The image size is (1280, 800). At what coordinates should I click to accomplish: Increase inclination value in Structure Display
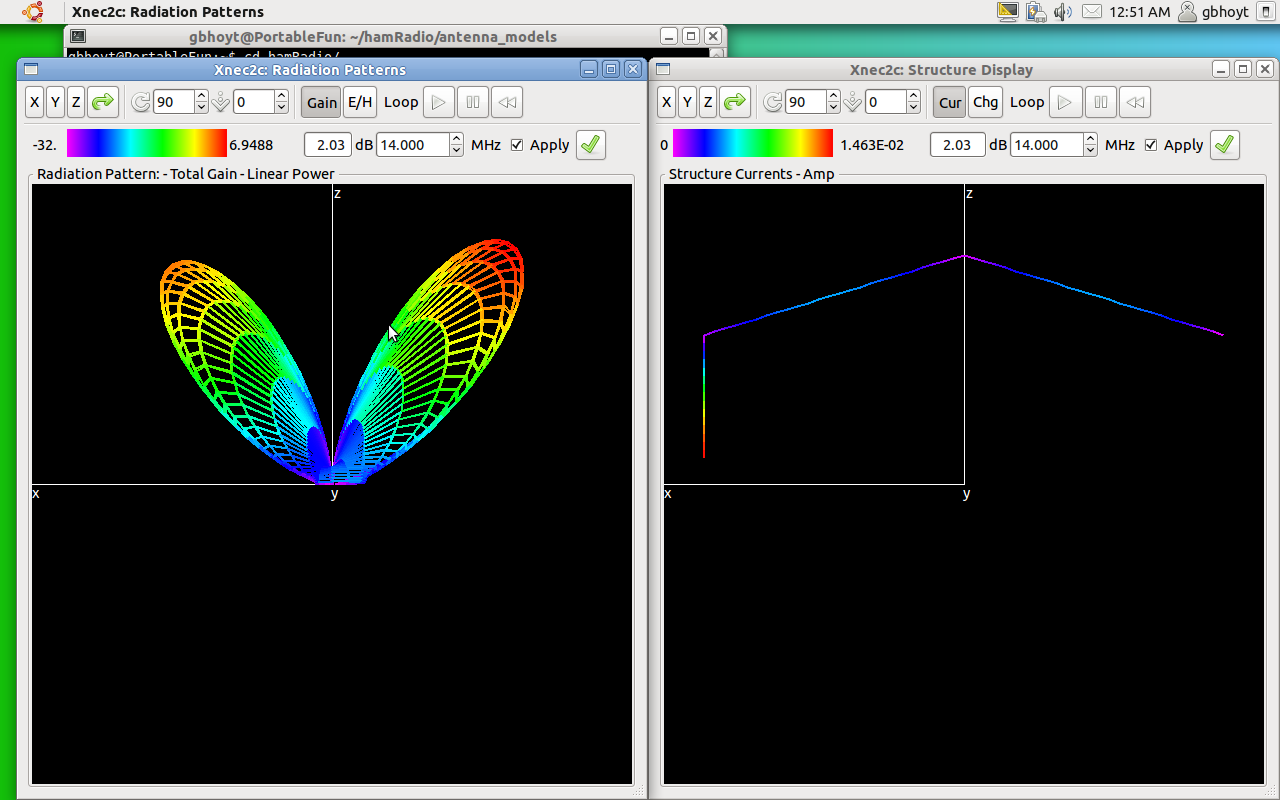[913, 96]
